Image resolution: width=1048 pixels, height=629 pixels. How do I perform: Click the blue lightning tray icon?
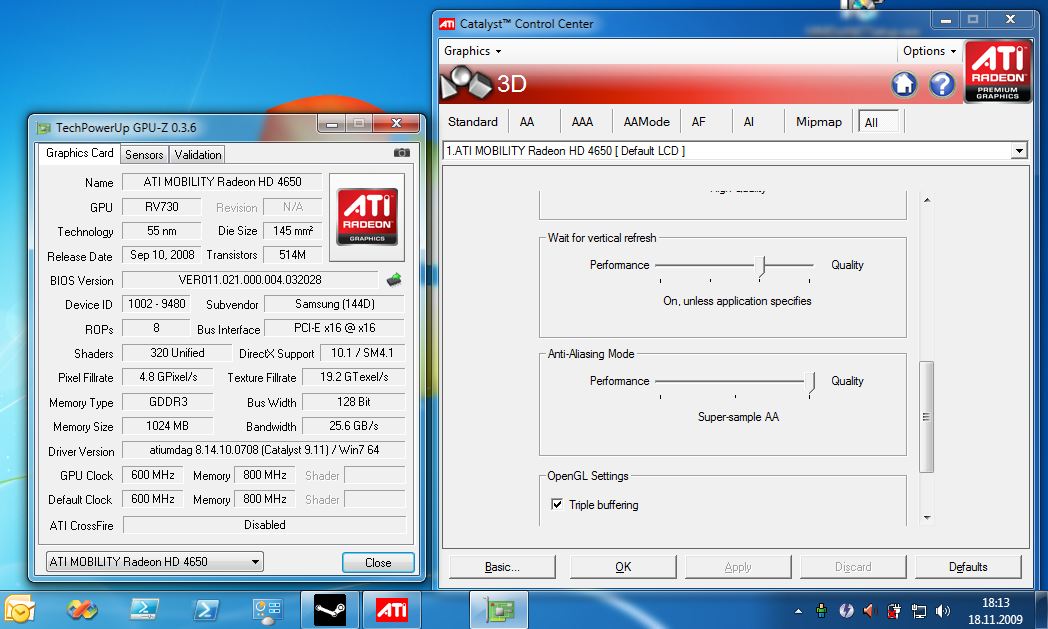(x=846, y=610)
